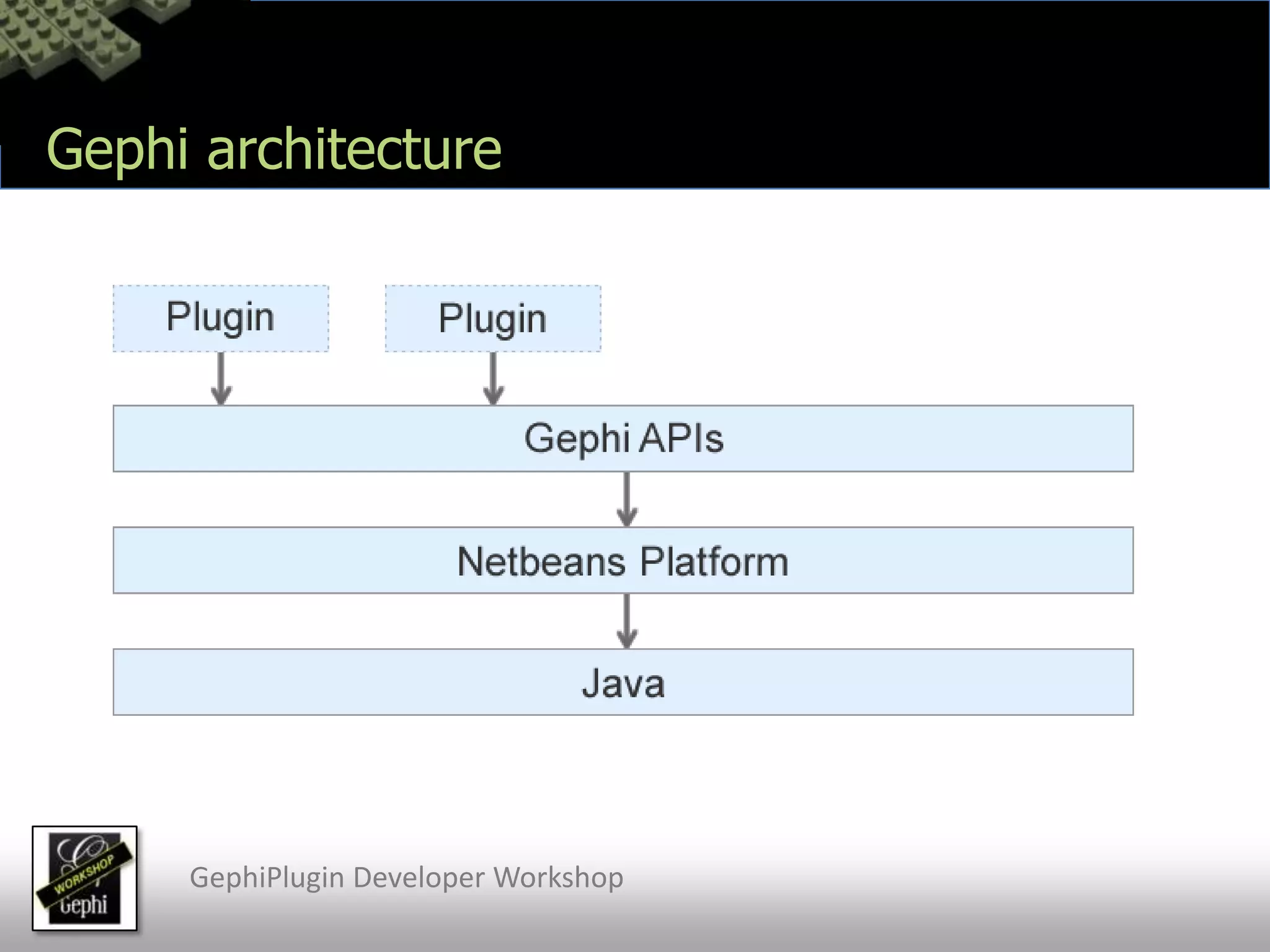Screen dimensions: 1270x952
Task: Click the Netbeans Platform block
Action: tap(623, 560)
